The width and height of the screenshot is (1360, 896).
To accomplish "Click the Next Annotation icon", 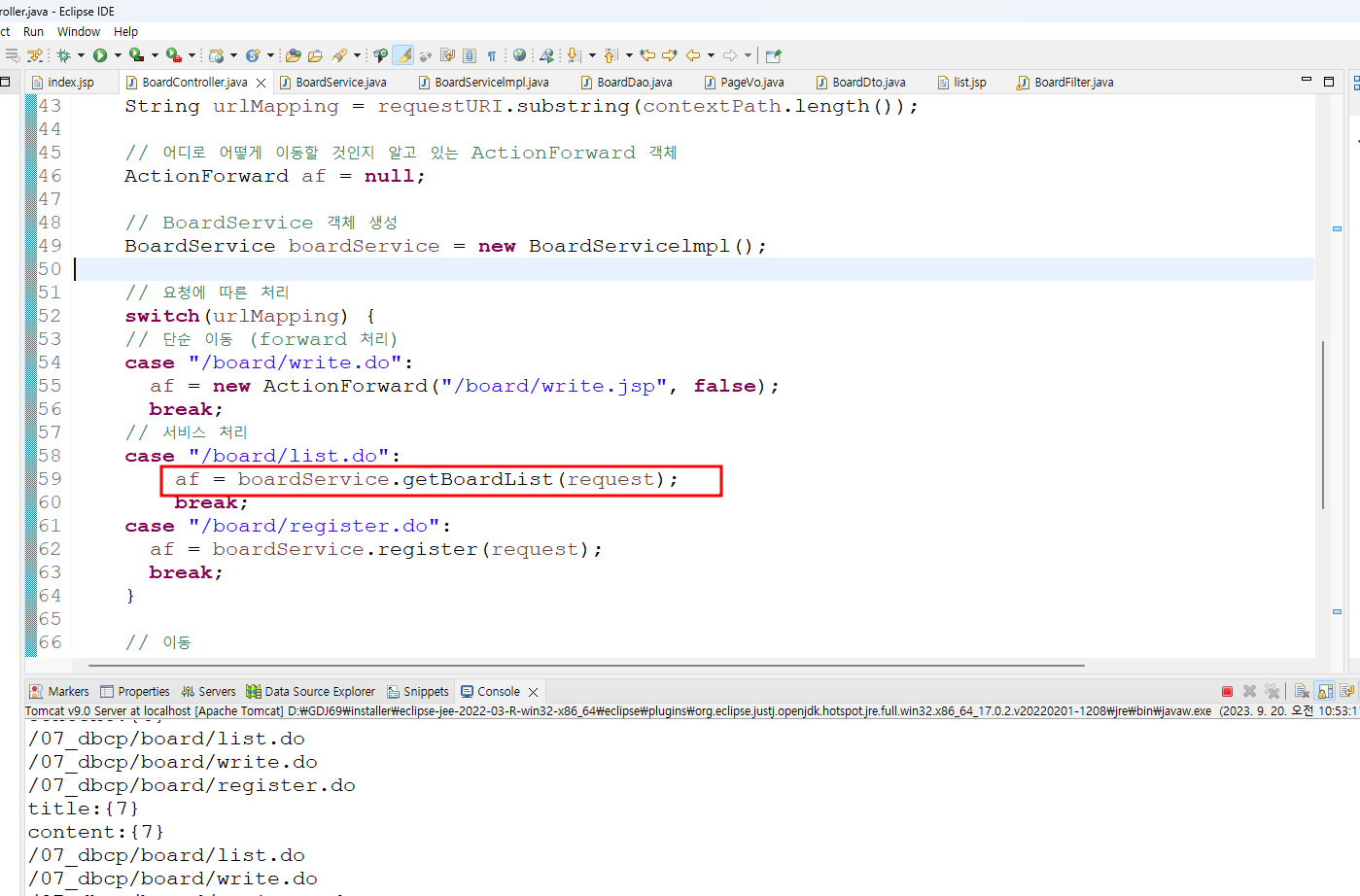I will (x=575, y=55).
